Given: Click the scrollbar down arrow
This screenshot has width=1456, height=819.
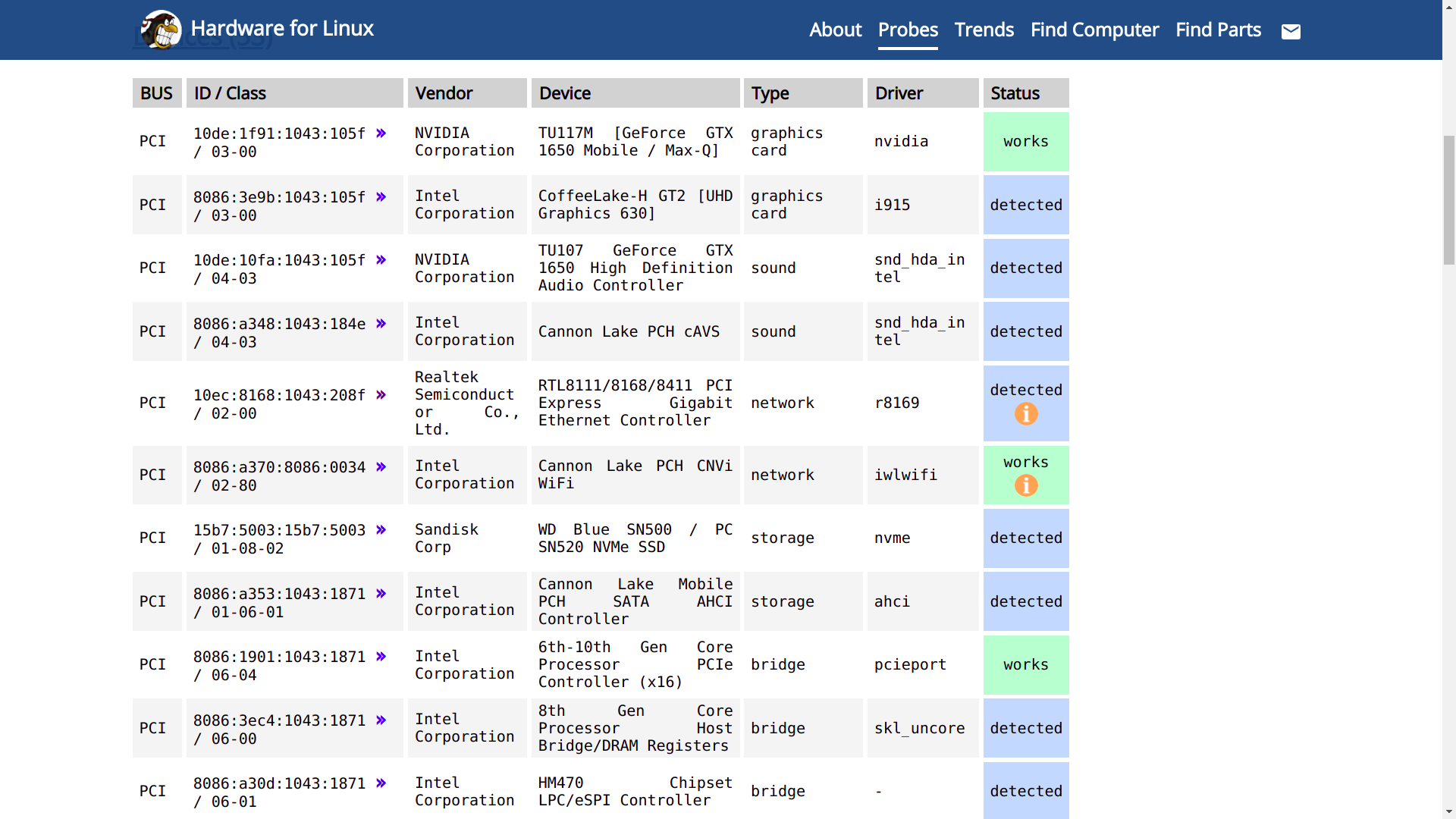Looking at the screenshot, I should pyautogui.click(x=1449, y=812).
